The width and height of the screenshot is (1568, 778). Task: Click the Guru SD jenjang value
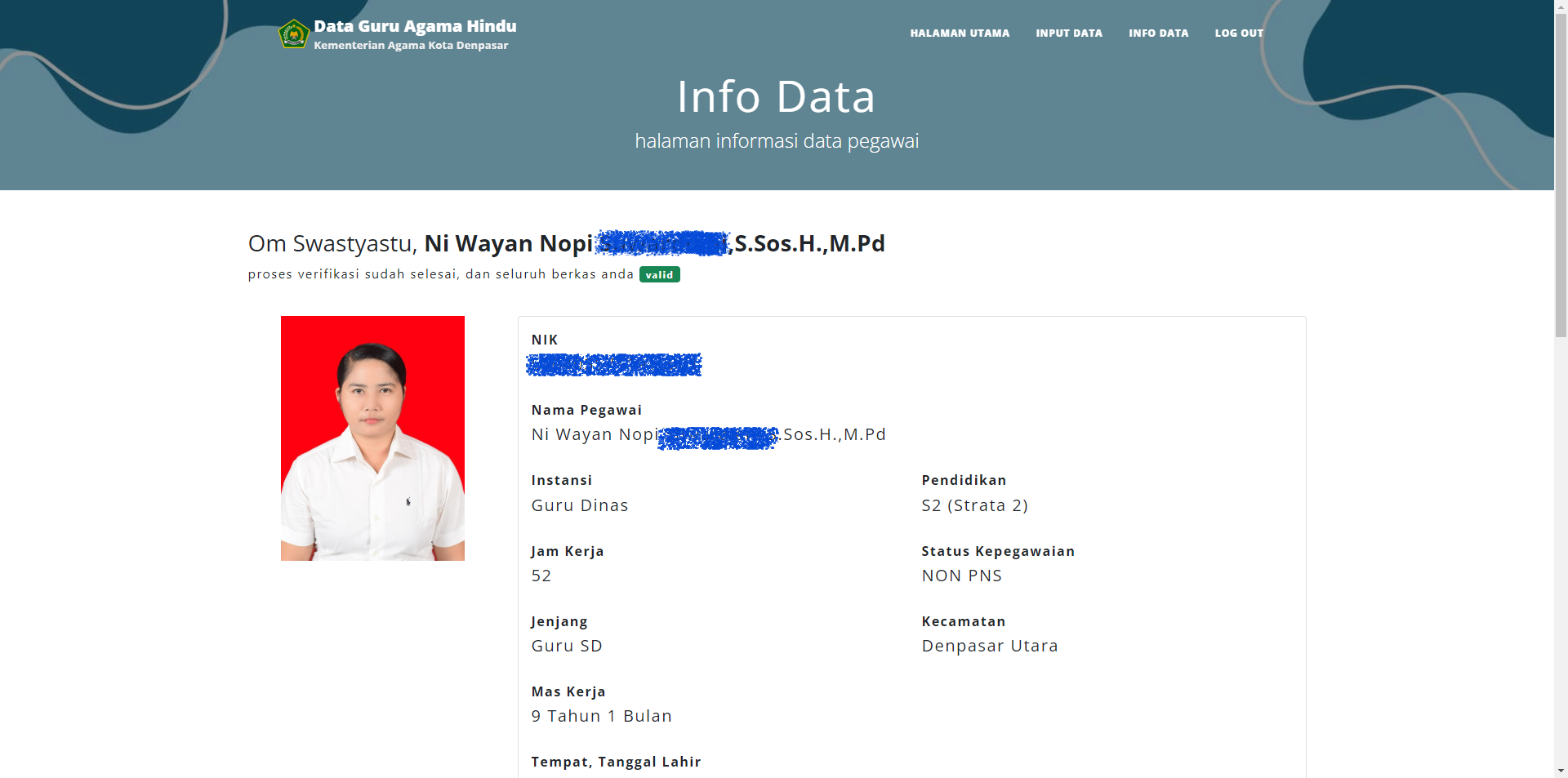pos(567,646)
